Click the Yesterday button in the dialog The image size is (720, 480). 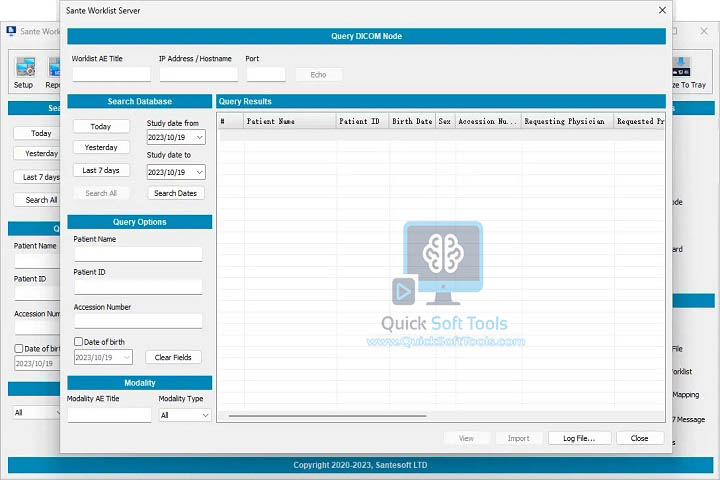click(101, 147)
